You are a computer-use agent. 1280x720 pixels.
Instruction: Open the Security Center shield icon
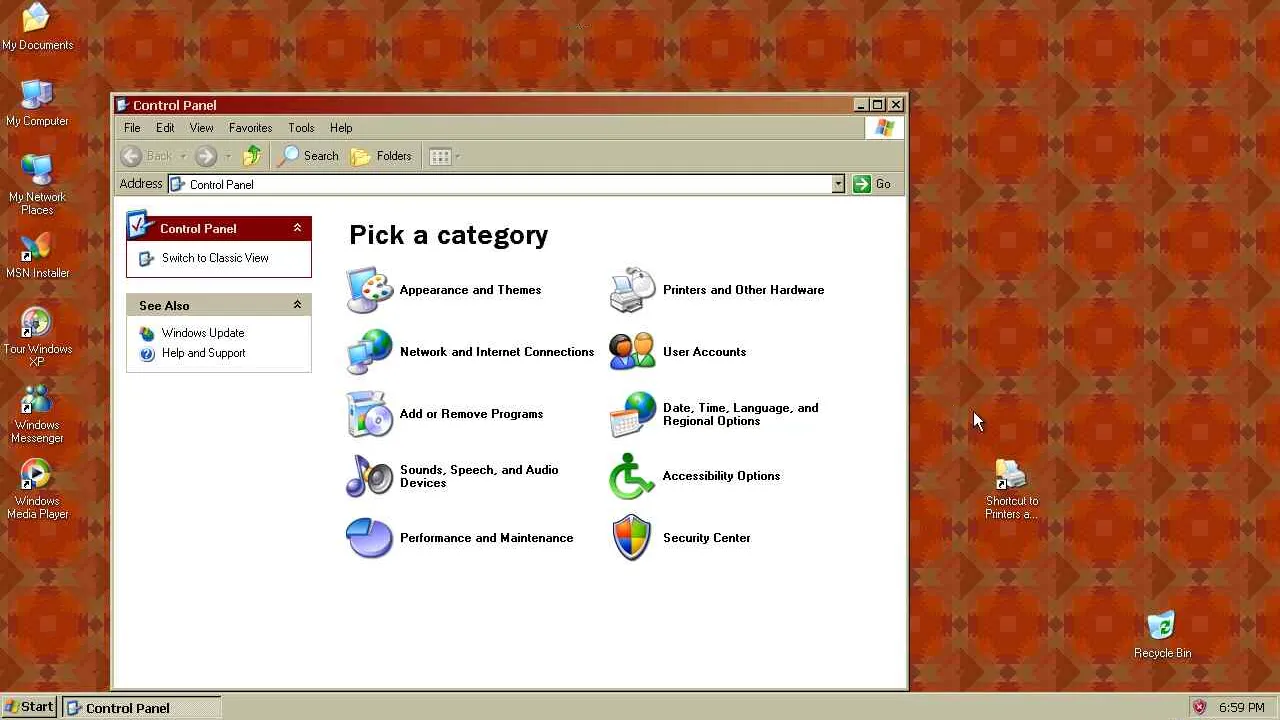(633, 538)
